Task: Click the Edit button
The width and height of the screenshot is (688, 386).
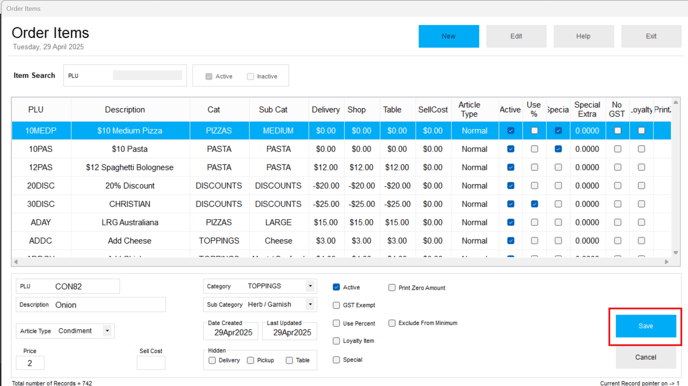Action: (x=516, y=36)
